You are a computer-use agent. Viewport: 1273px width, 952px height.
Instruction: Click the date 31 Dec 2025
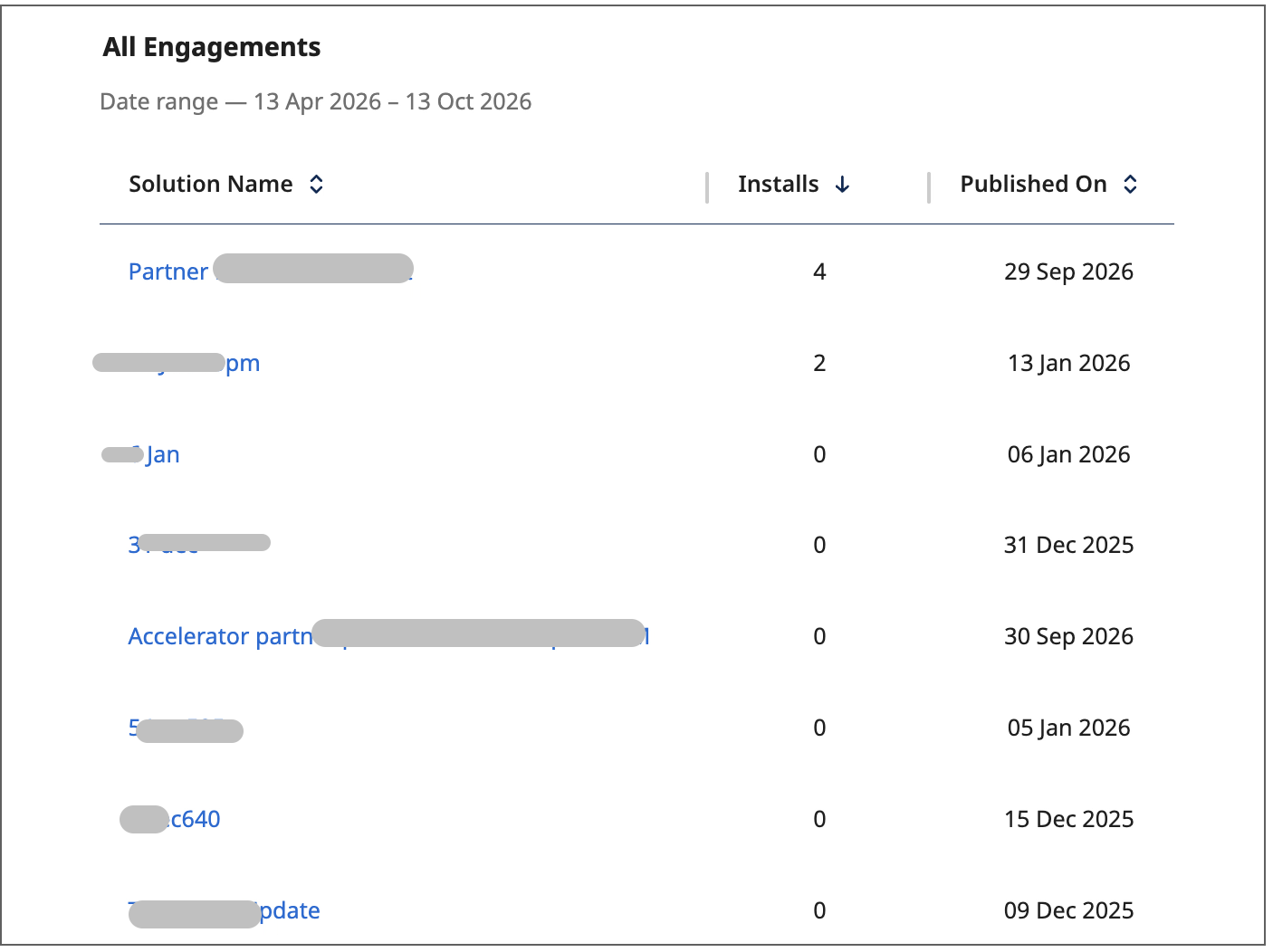pos(1068,545)
